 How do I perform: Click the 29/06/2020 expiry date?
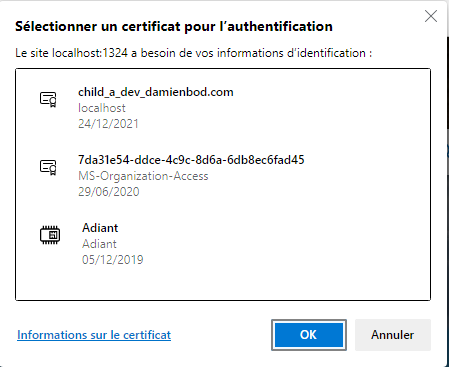(108, 192)
